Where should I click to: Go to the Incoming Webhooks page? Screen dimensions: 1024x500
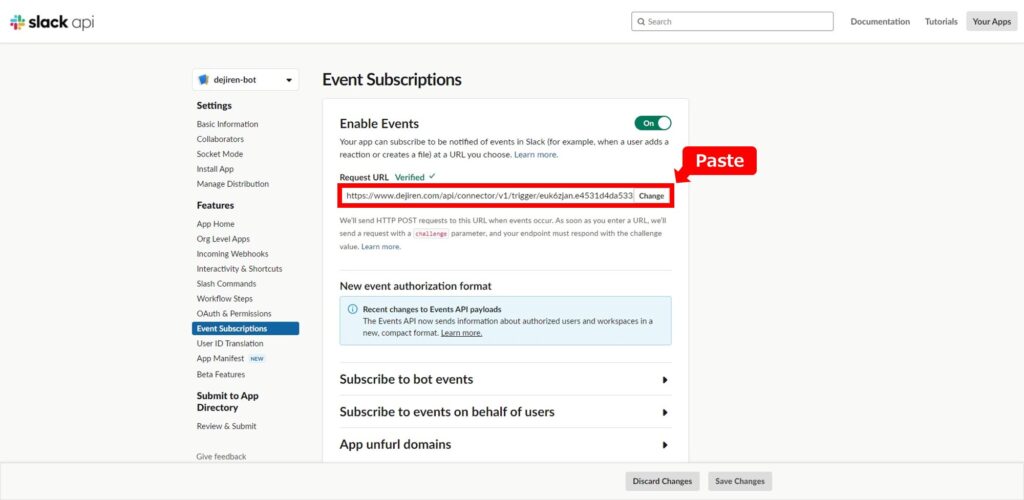pyautogui.click(x=232, y=254)
